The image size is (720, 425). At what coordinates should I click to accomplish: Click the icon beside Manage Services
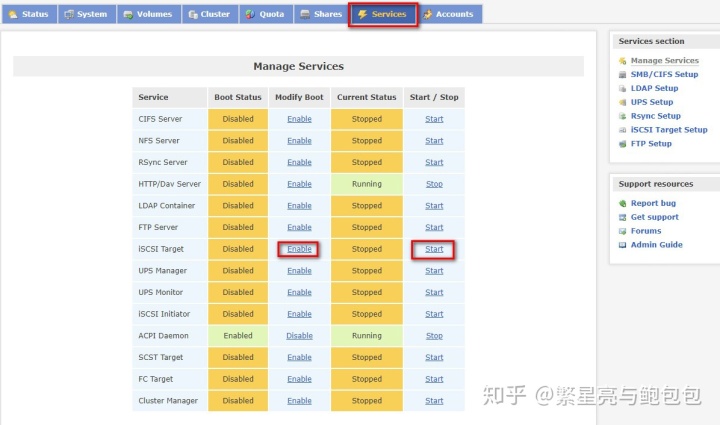623,61
